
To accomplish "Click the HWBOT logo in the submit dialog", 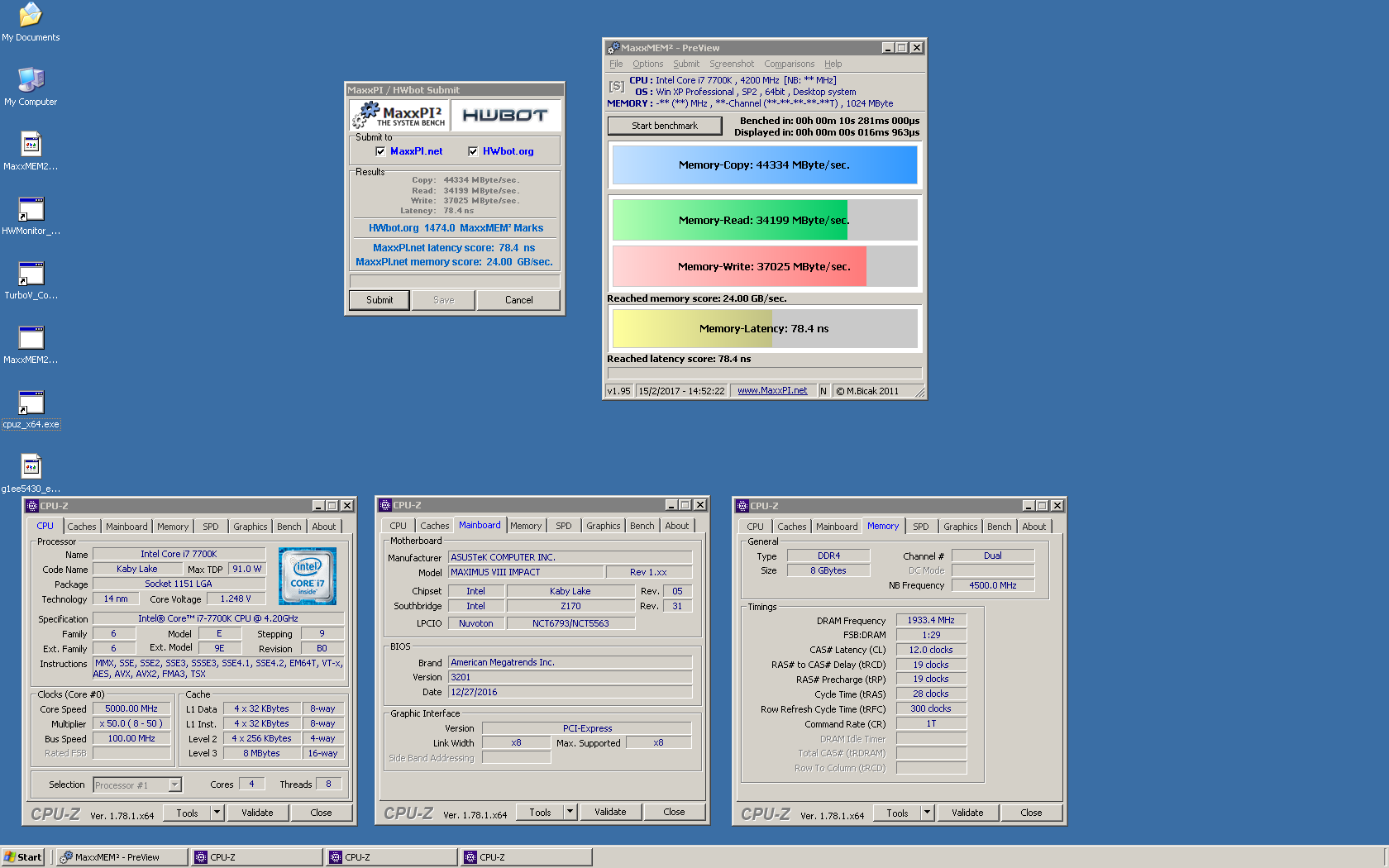I will pos(505,116).
